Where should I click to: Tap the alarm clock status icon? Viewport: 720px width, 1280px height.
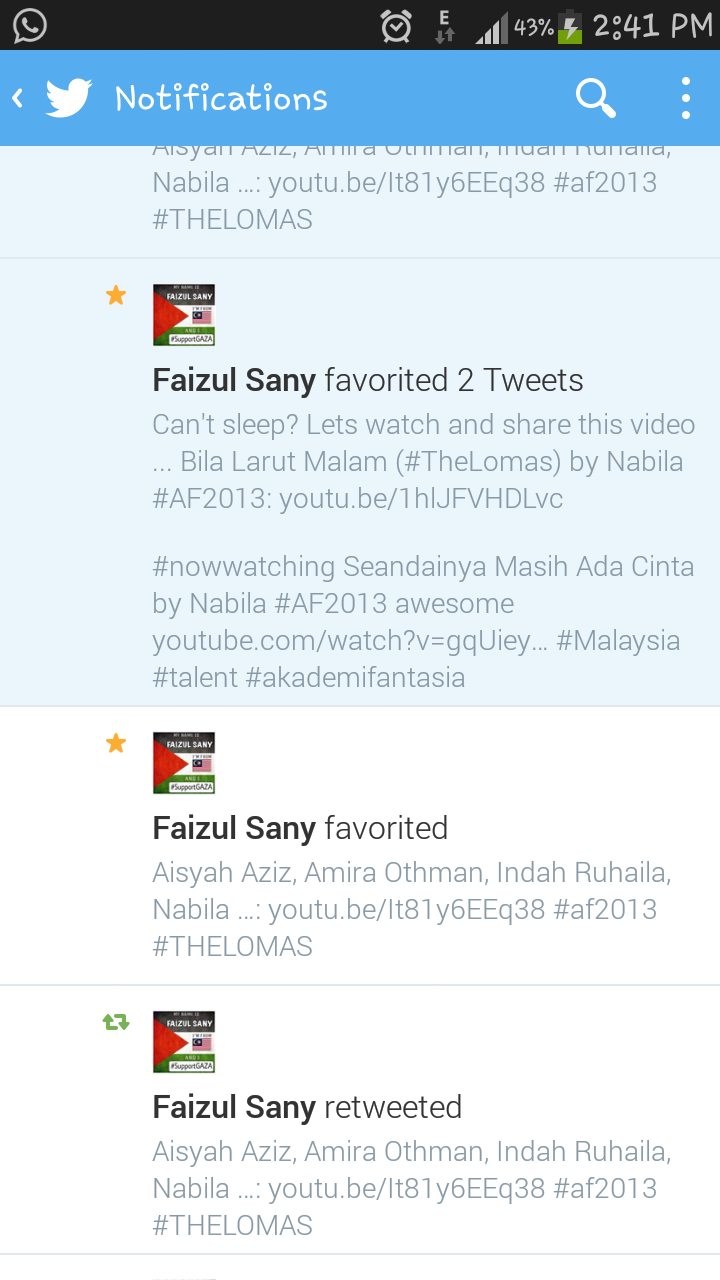397,26
